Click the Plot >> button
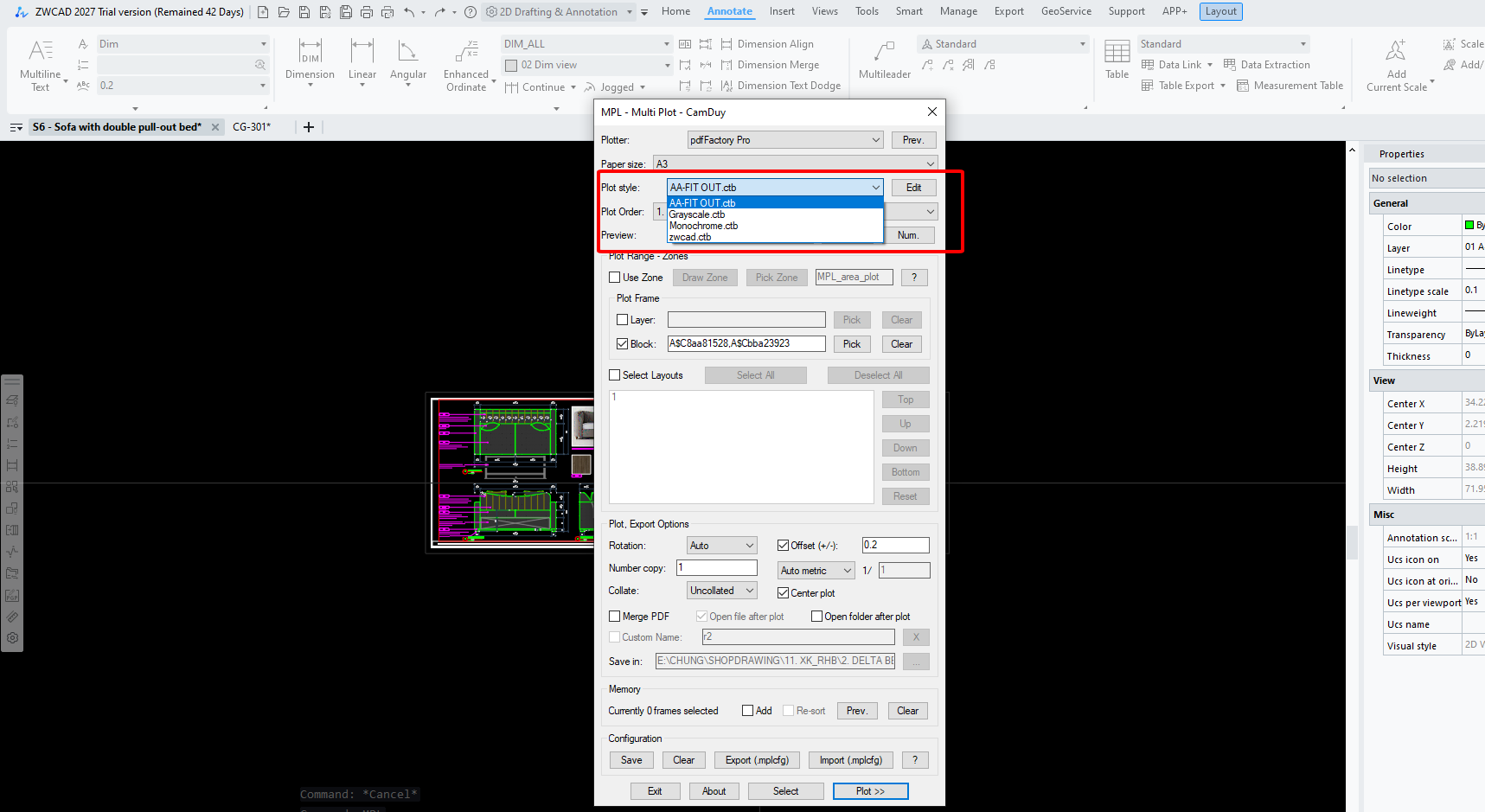 click(x=870, y=791)
